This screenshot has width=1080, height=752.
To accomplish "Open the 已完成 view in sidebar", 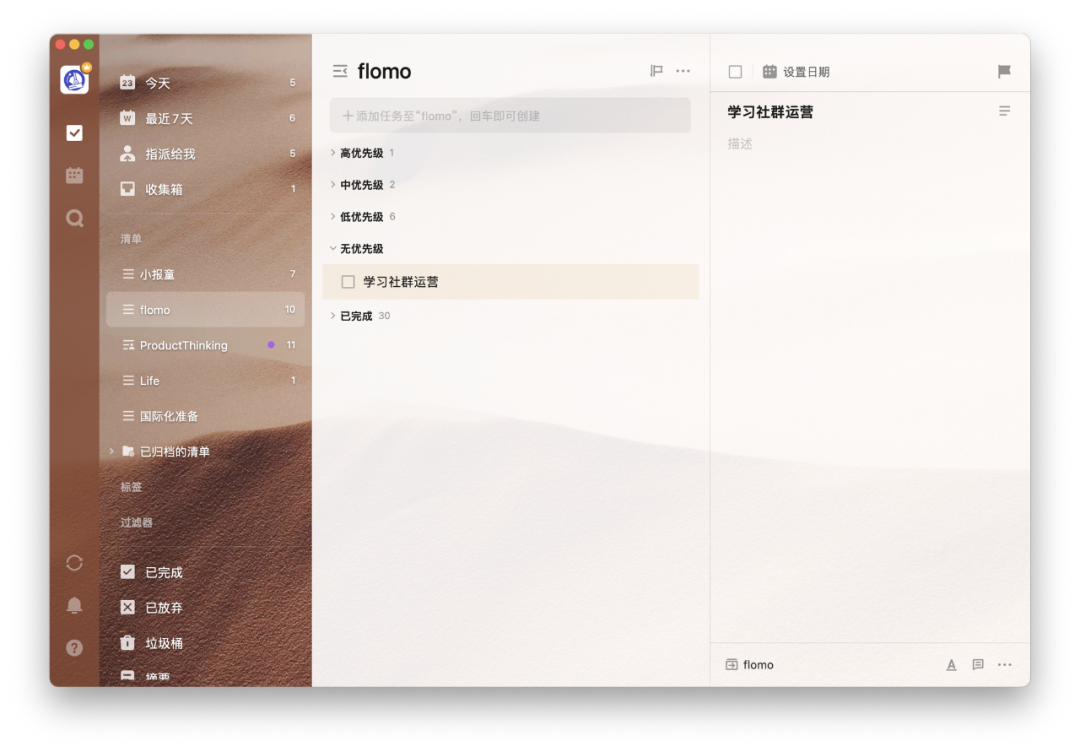I will pyautogui.click(x=205, y=572).
